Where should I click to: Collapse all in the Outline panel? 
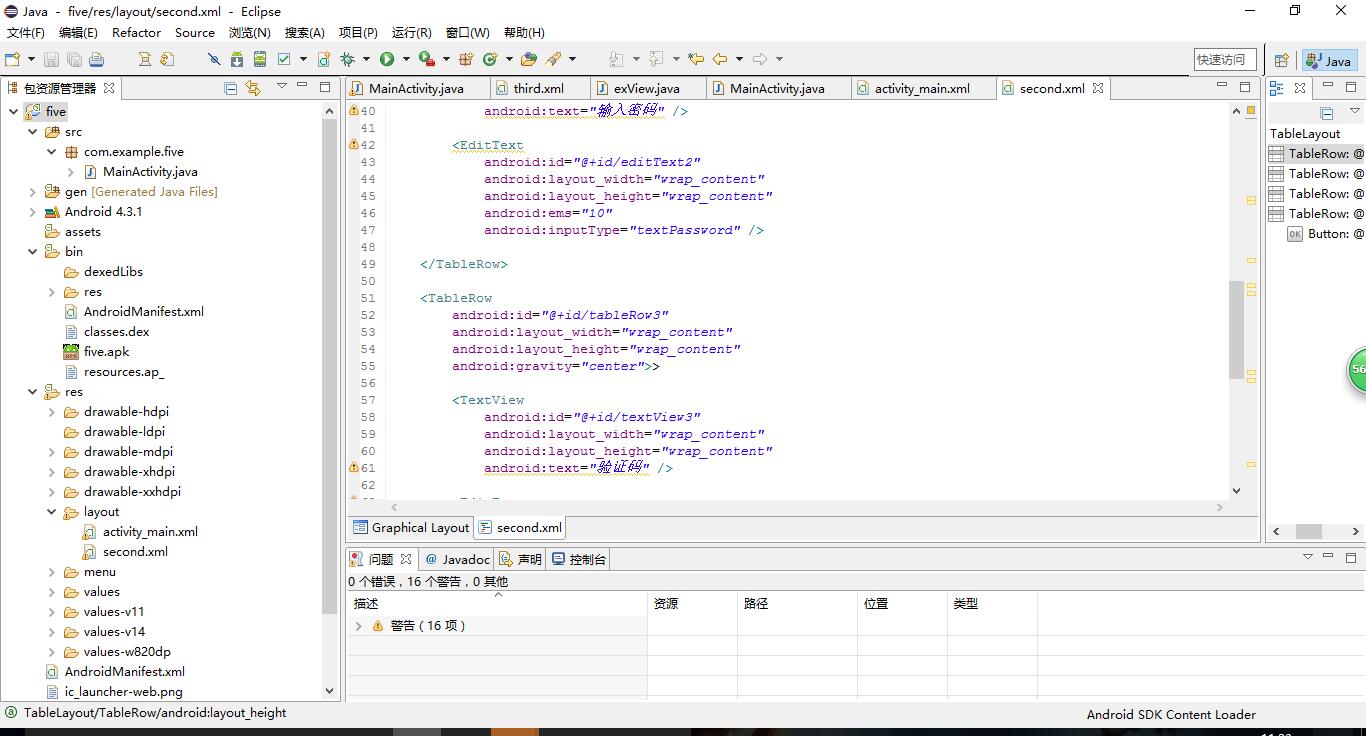[1327, 113]
